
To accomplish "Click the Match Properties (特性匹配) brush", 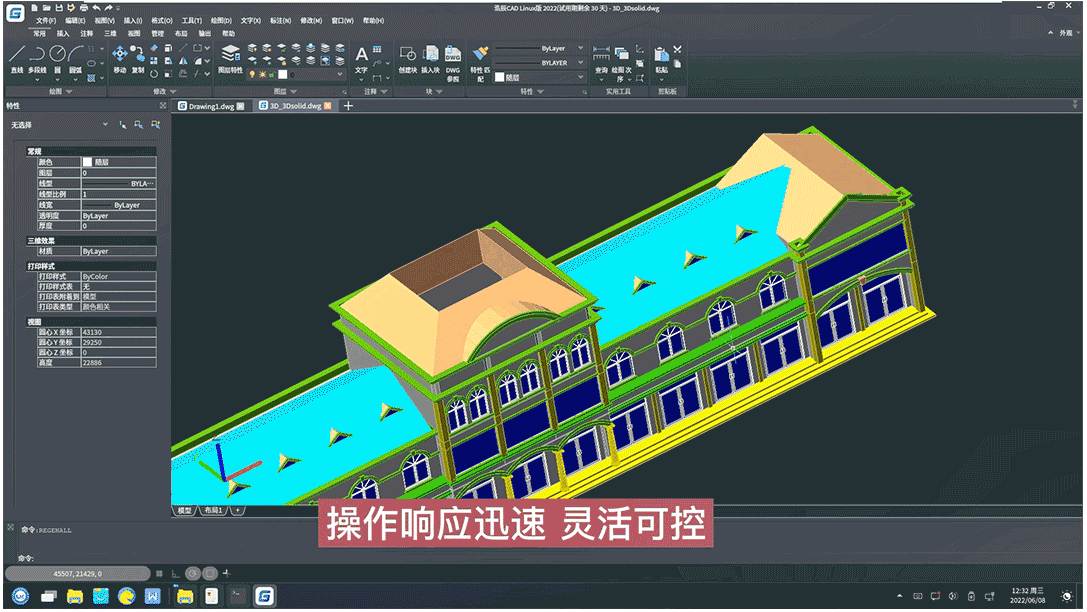I will (480, 58).
